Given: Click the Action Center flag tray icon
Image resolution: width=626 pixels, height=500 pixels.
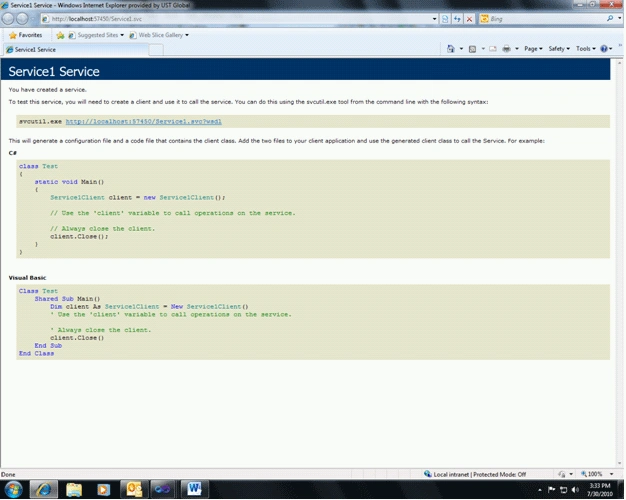Looking at the screenshot, I should pyautogui.click(x=552, y=490).
